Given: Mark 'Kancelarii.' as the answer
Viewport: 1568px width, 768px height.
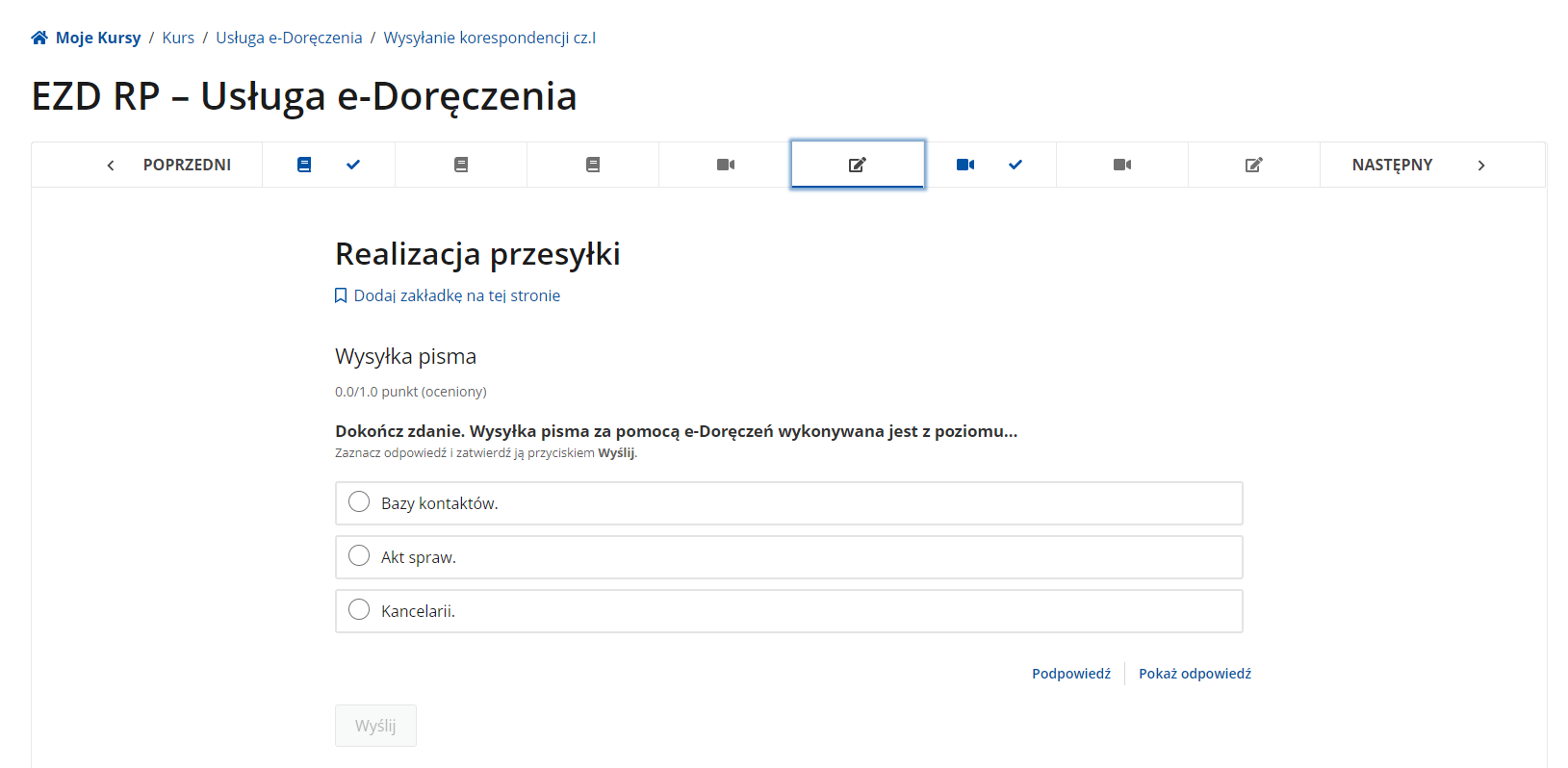Looking at the screenshot, I should pyautogui.click(x=359, y=610).
